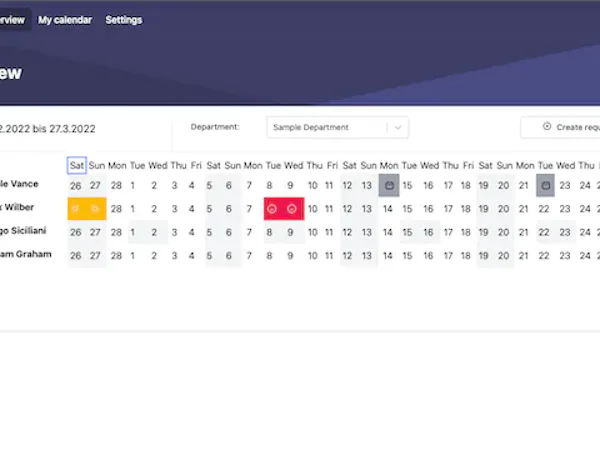Select the Vance employee name
Screen dimensions: 600x450
(19, 184)
